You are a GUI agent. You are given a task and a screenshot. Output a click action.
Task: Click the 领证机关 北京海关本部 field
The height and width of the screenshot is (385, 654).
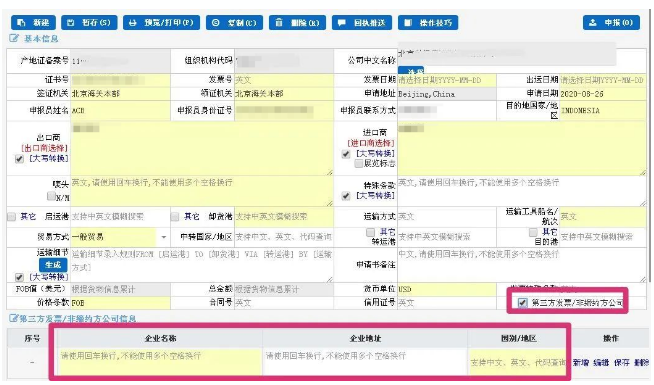[x=284, y=94]
